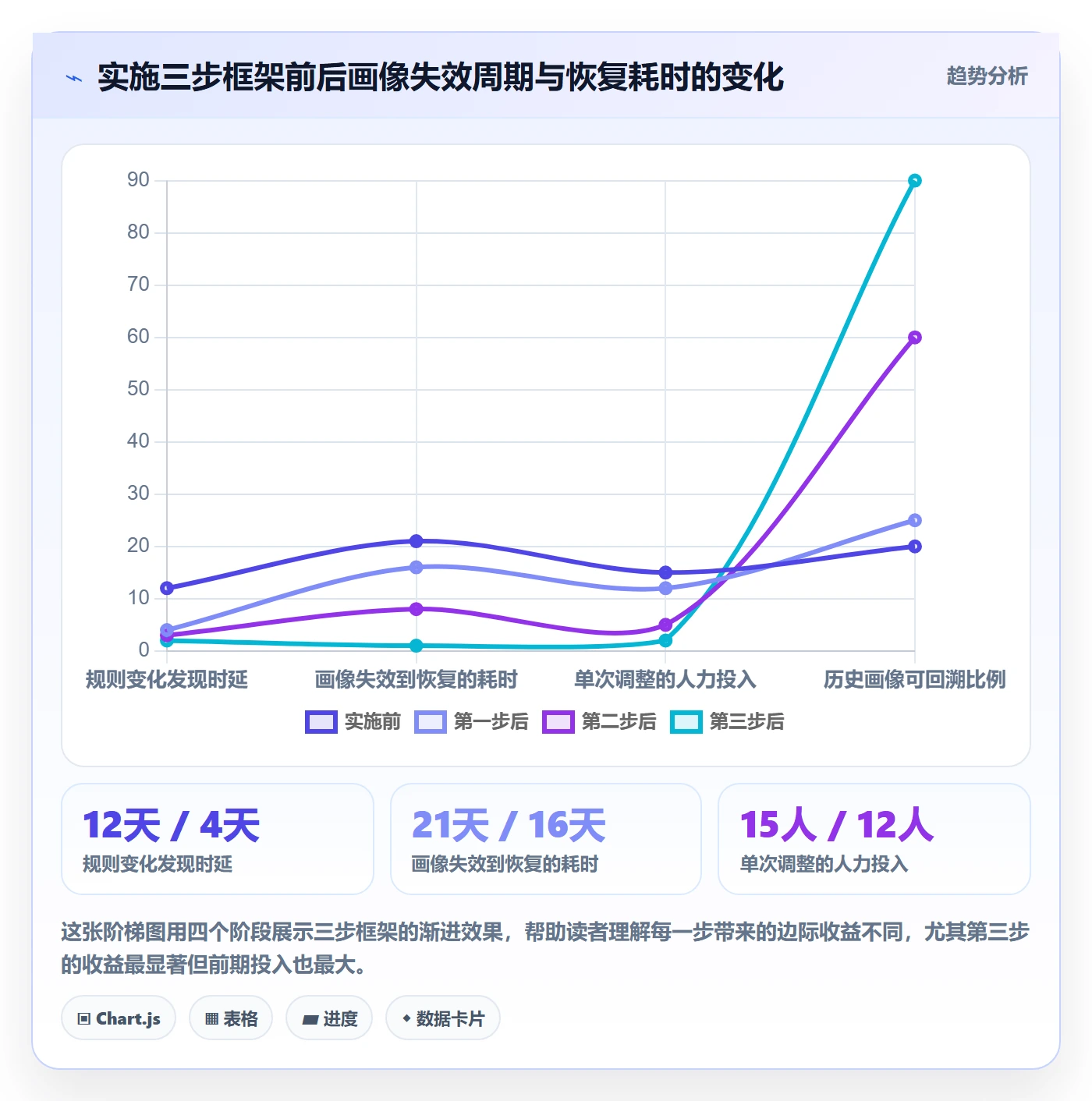This screenshot has width=1092, height=1101.
Task: Select the 第一步后 point at value 25
Action: tap(915, 520)
